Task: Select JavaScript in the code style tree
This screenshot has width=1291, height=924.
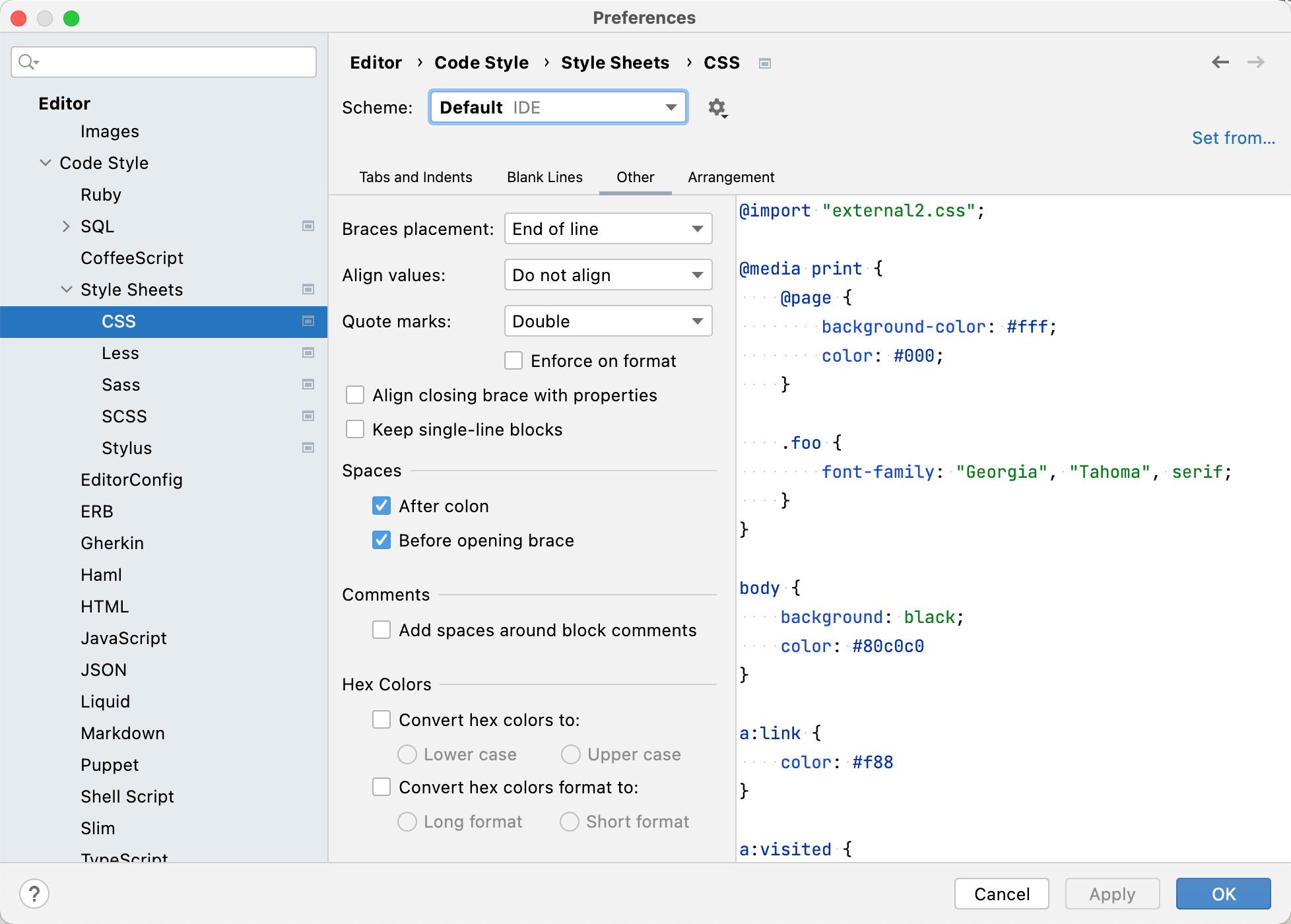Action: tap(123, 638)
